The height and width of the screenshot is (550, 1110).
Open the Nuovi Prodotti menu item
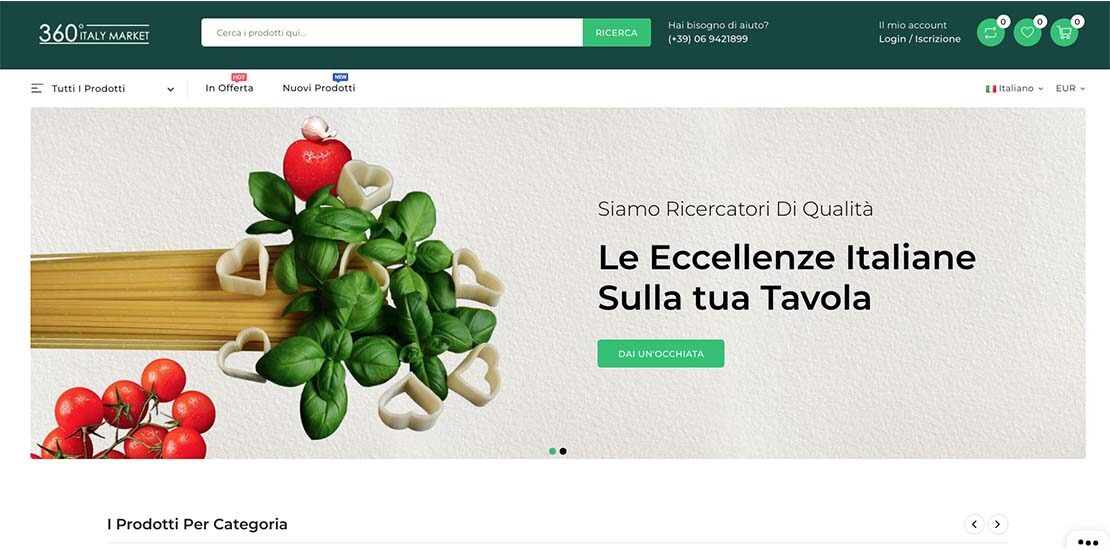(x=319, y=88)
